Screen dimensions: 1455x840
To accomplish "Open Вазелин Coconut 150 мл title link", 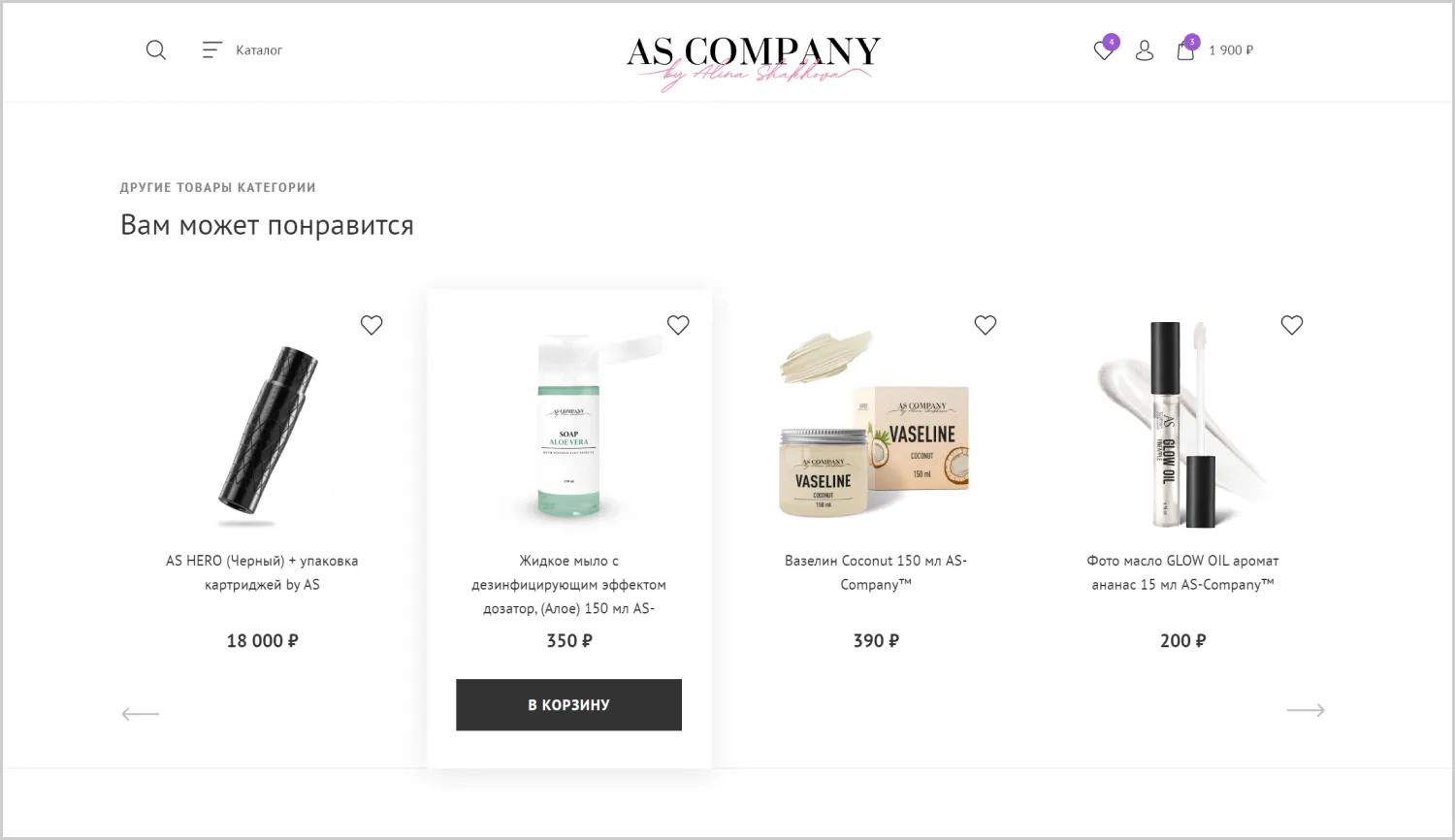I will coord(876,572).
